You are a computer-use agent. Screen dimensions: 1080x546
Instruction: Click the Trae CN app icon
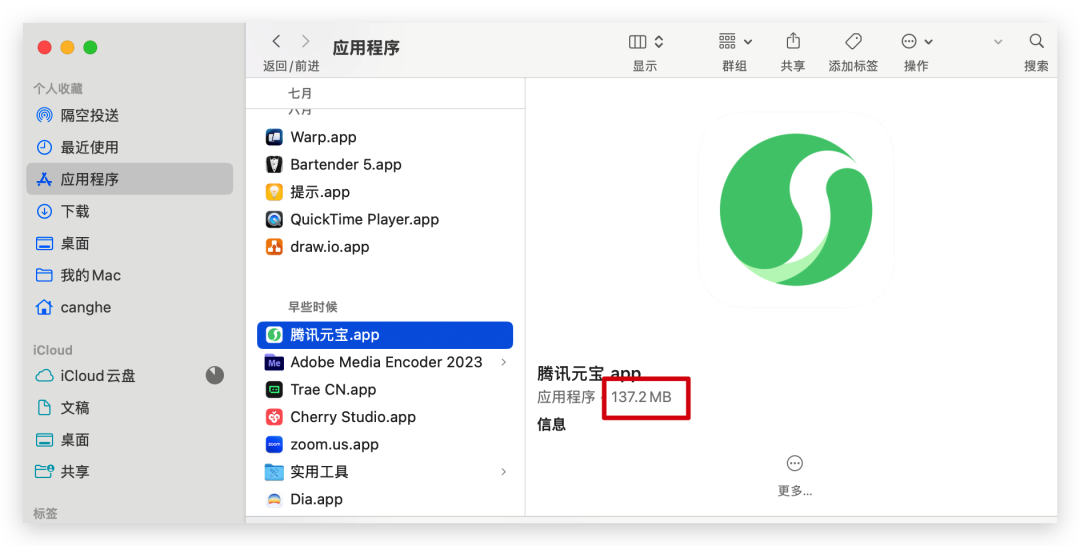coord(274,390)
